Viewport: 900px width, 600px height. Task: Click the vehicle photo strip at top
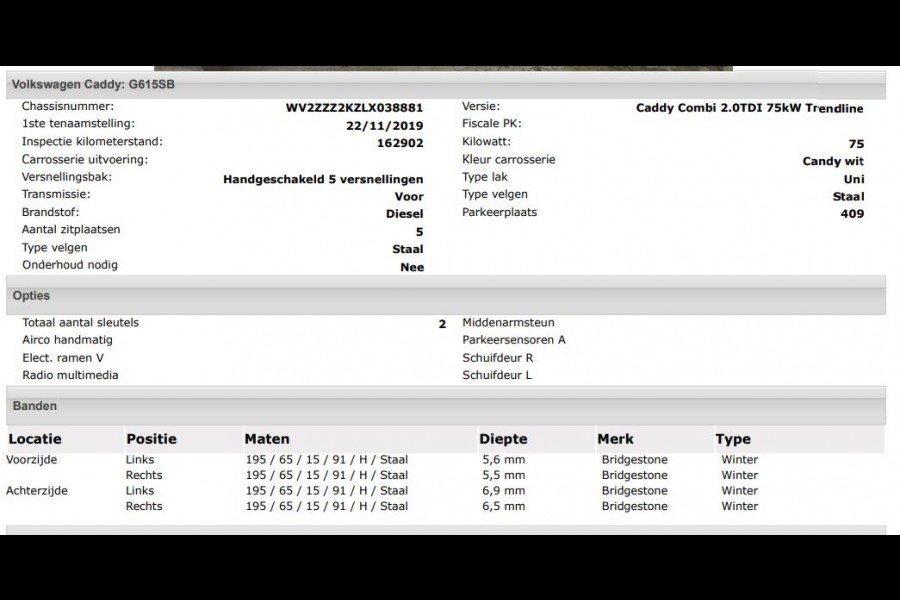click(443, 69)
